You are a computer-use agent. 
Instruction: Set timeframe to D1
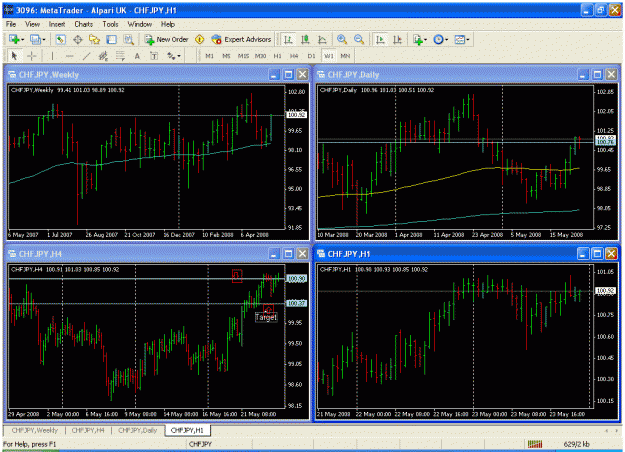311,56
